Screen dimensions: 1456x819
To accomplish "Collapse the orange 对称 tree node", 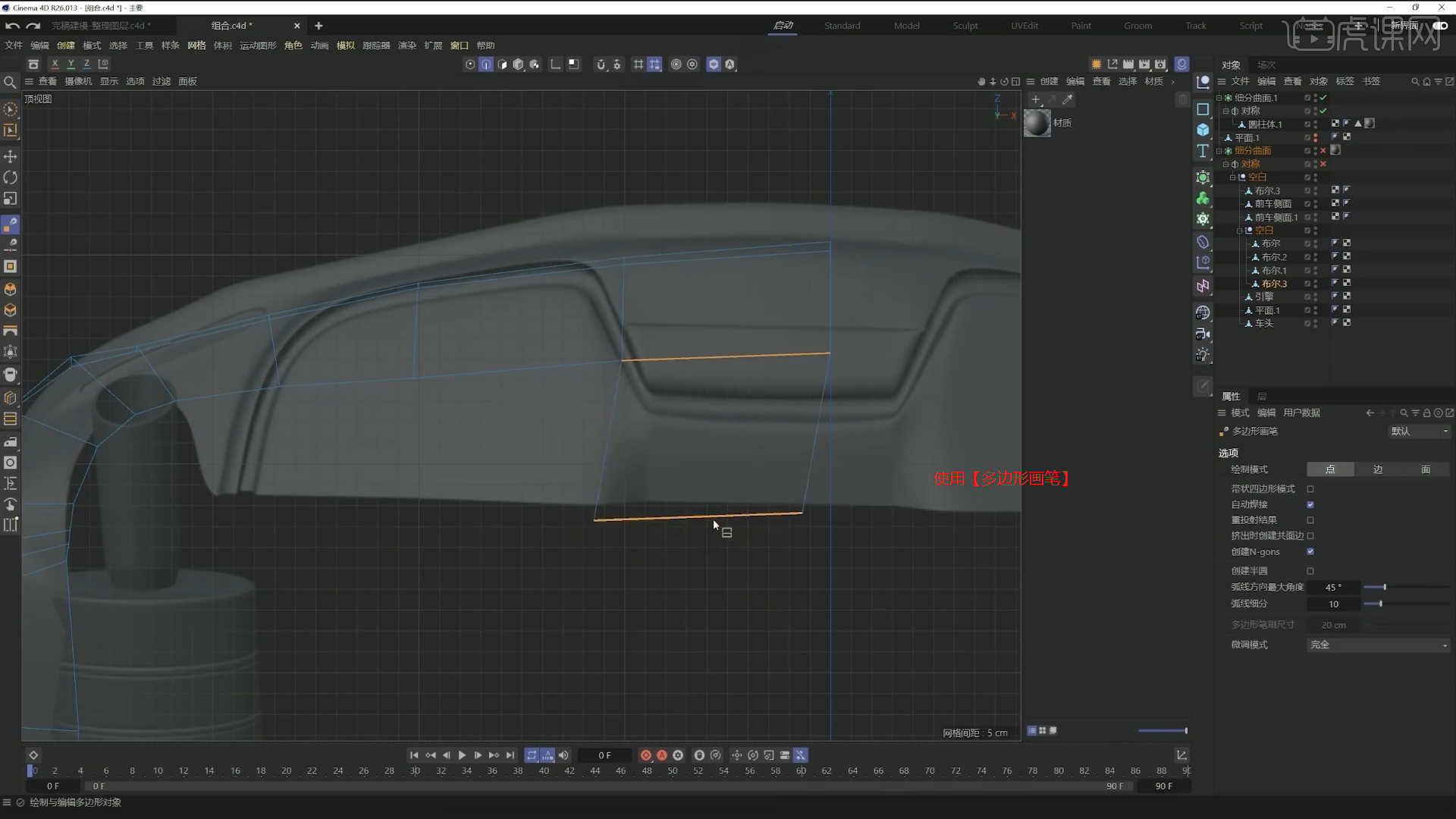I will tap(1225, 165).
